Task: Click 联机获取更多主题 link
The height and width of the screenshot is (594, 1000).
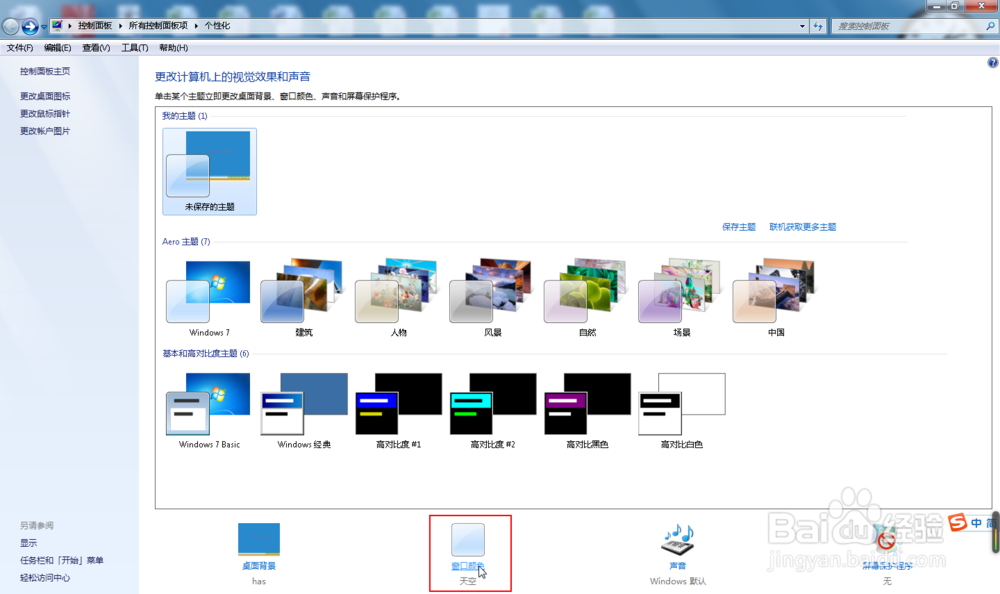Action: (802, 227)
